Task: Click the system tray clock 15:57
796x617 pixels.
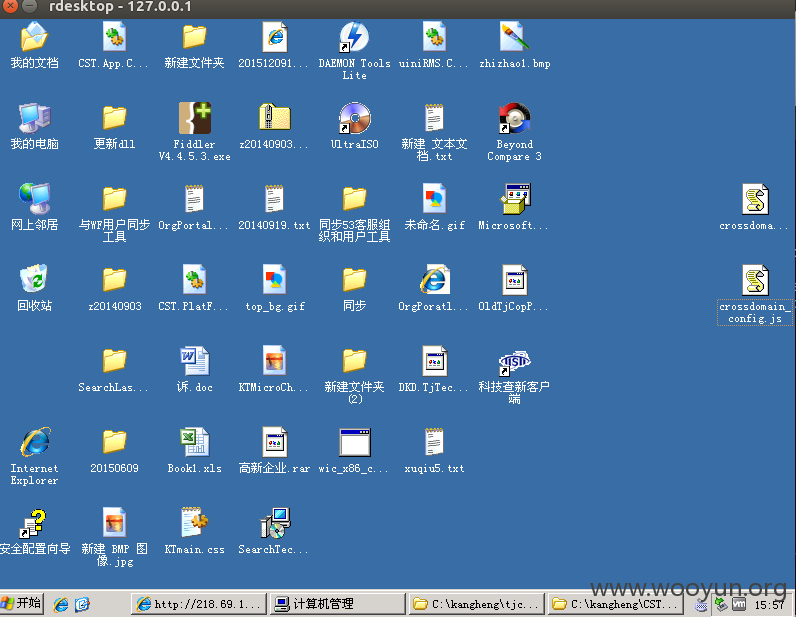Action: pyautogui.click(x=770, y=604)
